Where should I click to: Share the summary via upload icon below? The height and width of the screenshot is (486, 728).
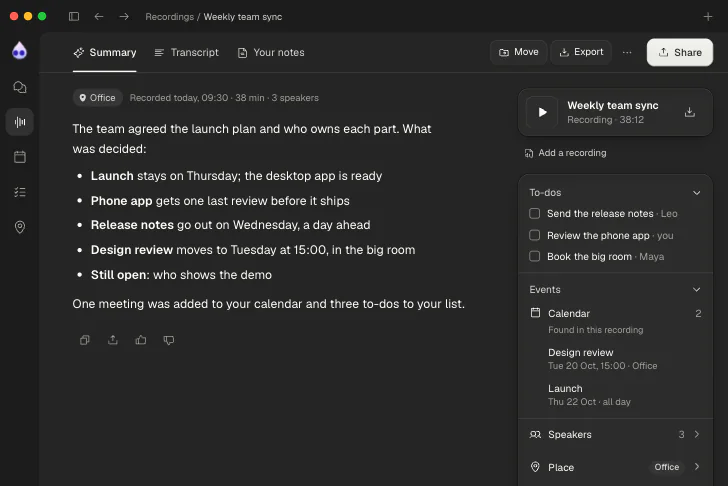click(113, 340)
